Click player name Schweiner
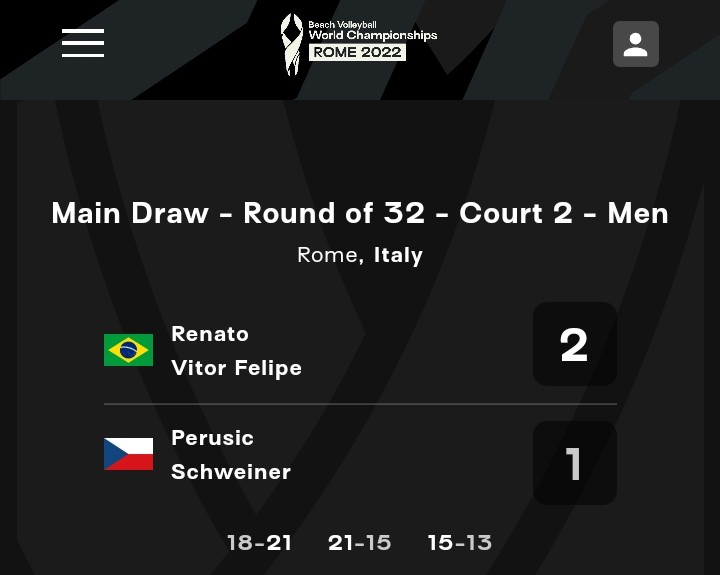 point(231,472)
